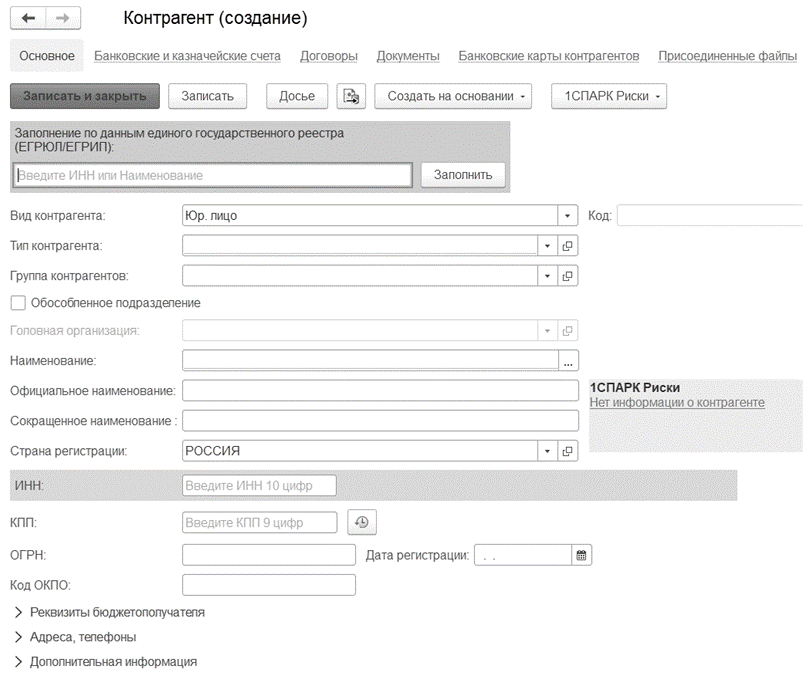Click the Контрагент (создание) title
803x676 pixels.
coord(215,18)
